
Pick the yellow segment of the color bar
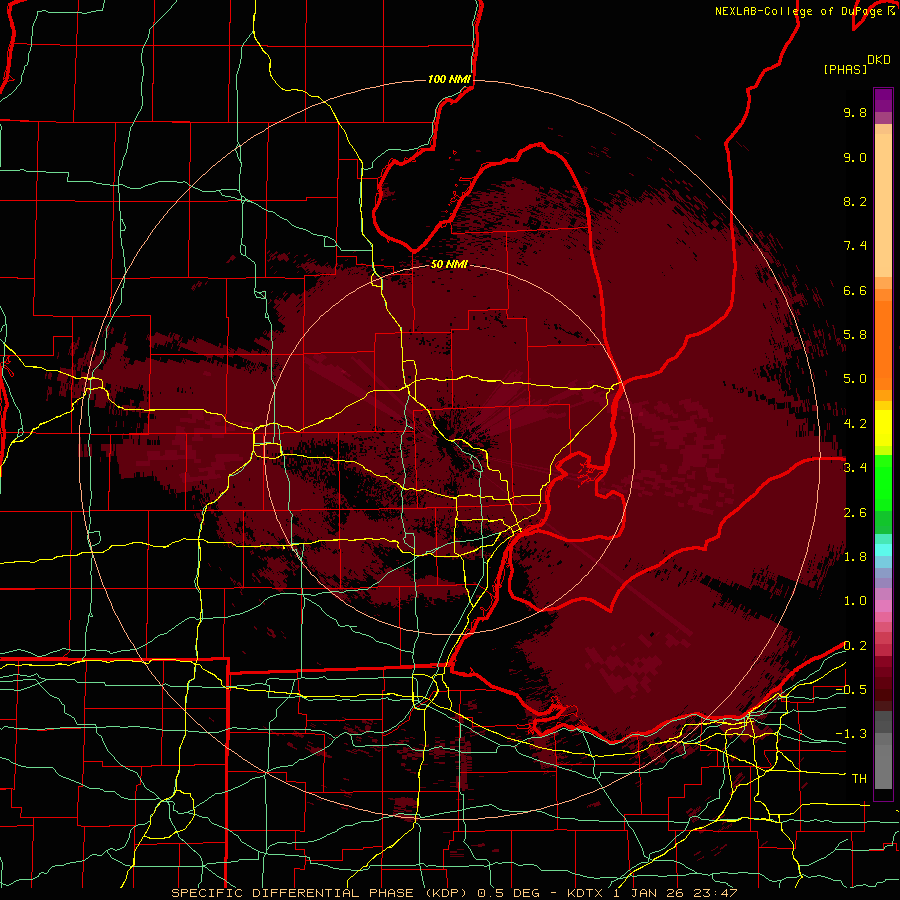pyautogui.click(x=883, y=428)
